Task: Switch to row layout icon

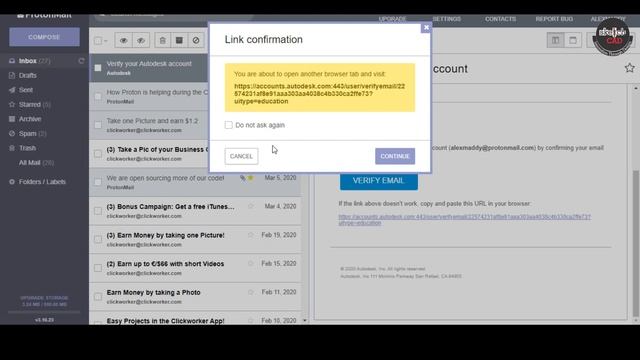Action: [x=573, y=40]
